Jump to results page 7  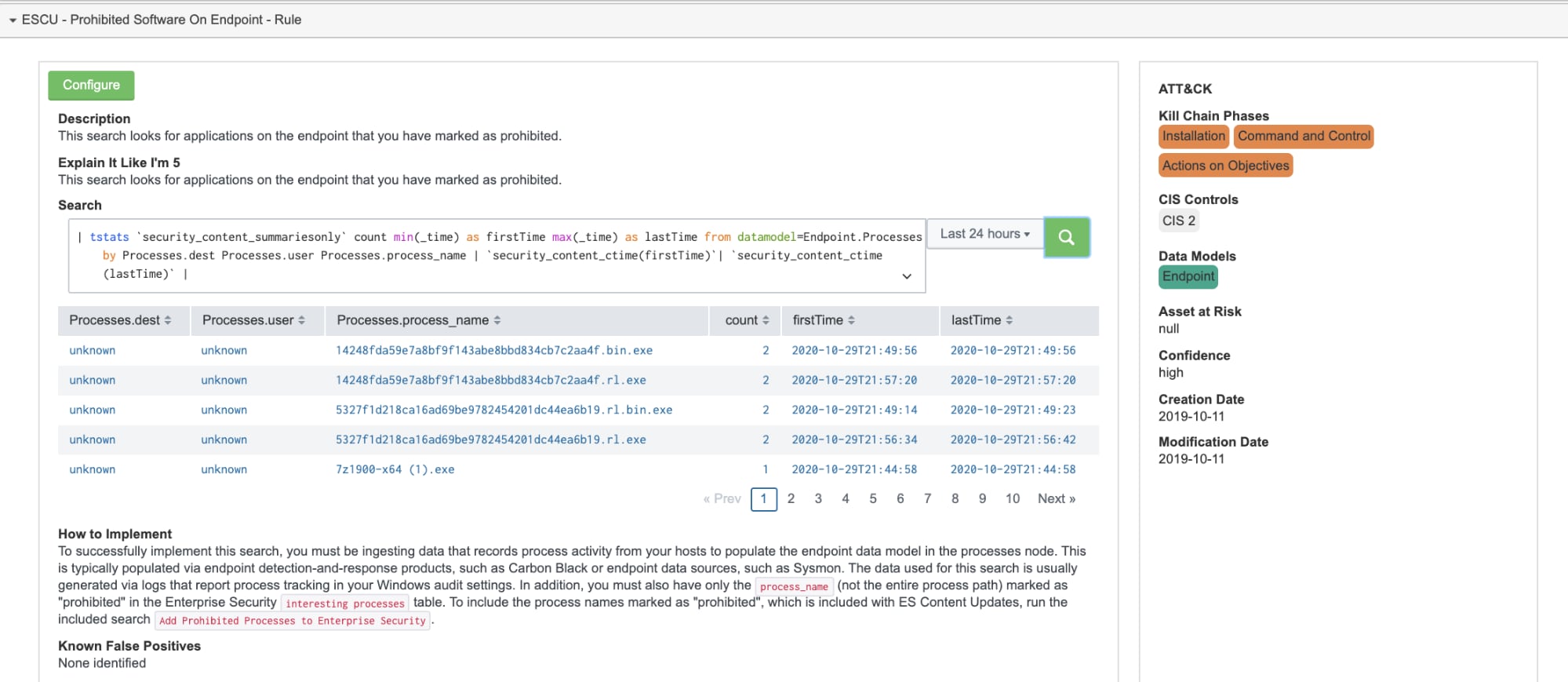pyautogui.click(x=928, y=499)
